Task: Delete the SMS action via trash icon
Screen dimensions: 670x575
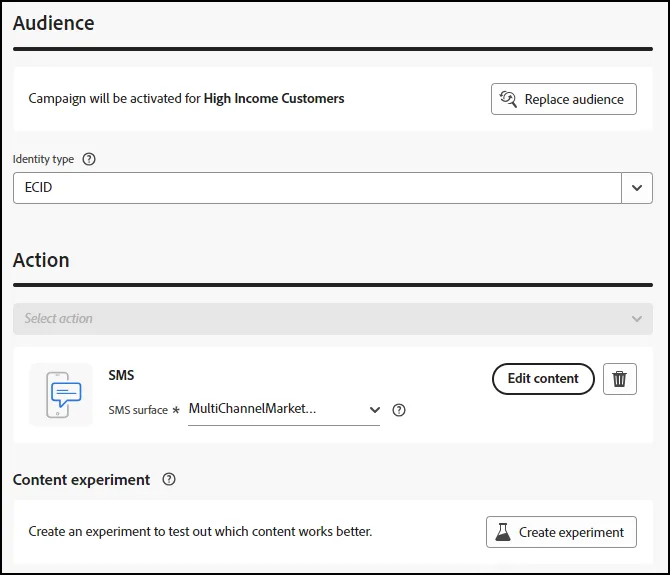Action: (x=620, y=379)
